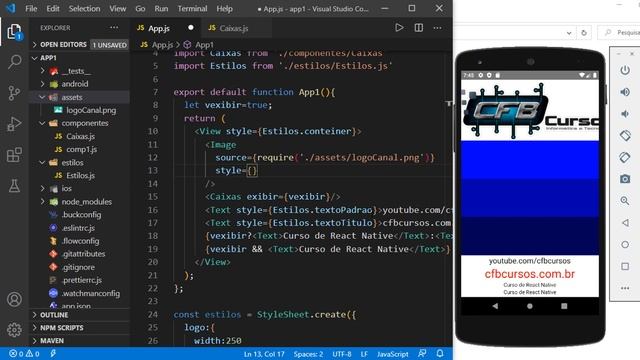
Task: Run the code with the play icon
Action: point(399,28)
